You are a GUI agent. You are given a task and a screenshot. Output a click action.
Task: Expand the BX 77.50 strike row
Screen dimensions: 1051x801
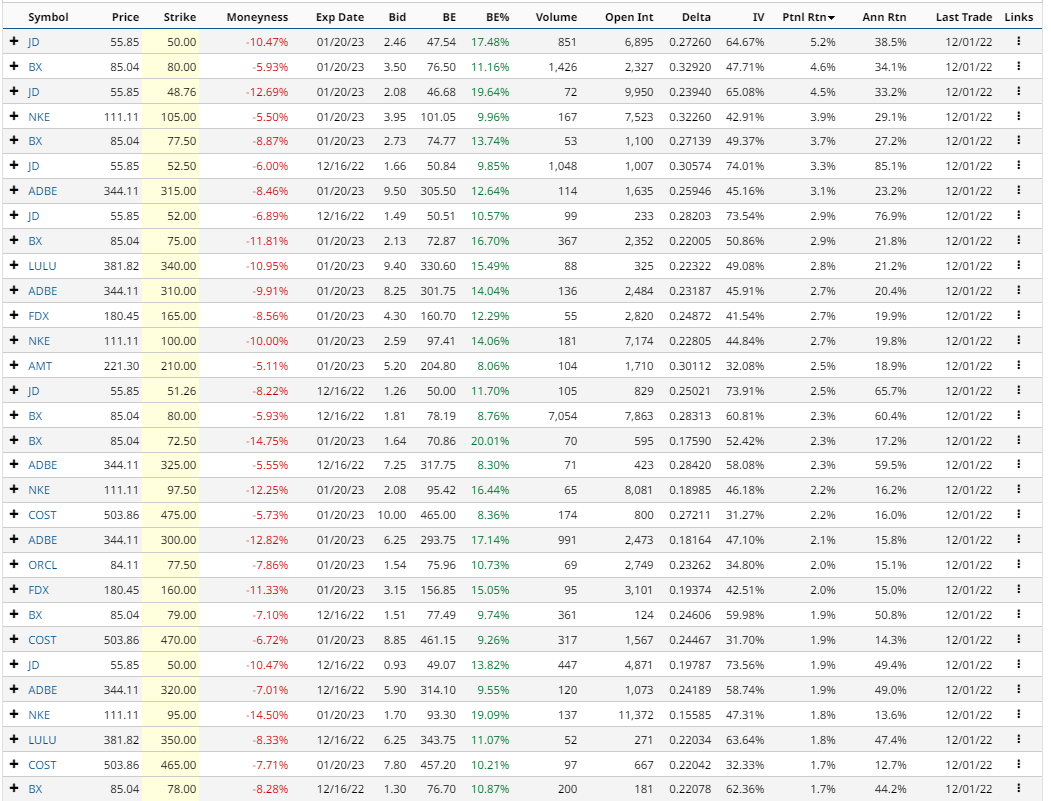coord(13,141)
